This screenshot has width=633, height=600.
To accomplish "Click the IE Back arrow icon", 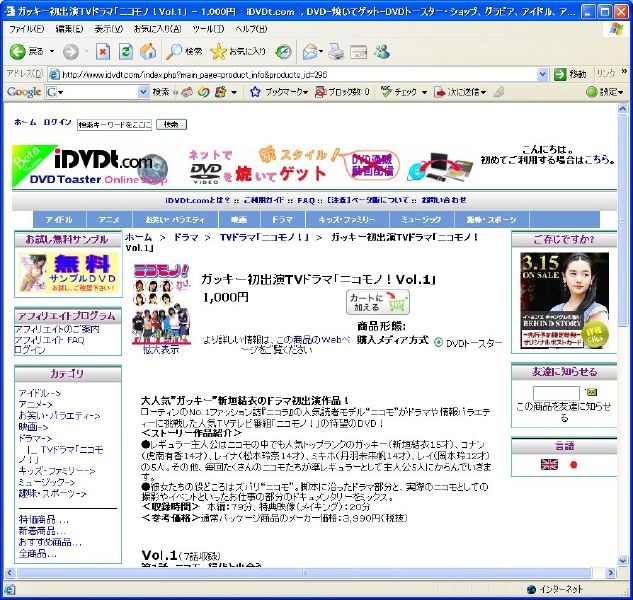I will click(17, 52).
